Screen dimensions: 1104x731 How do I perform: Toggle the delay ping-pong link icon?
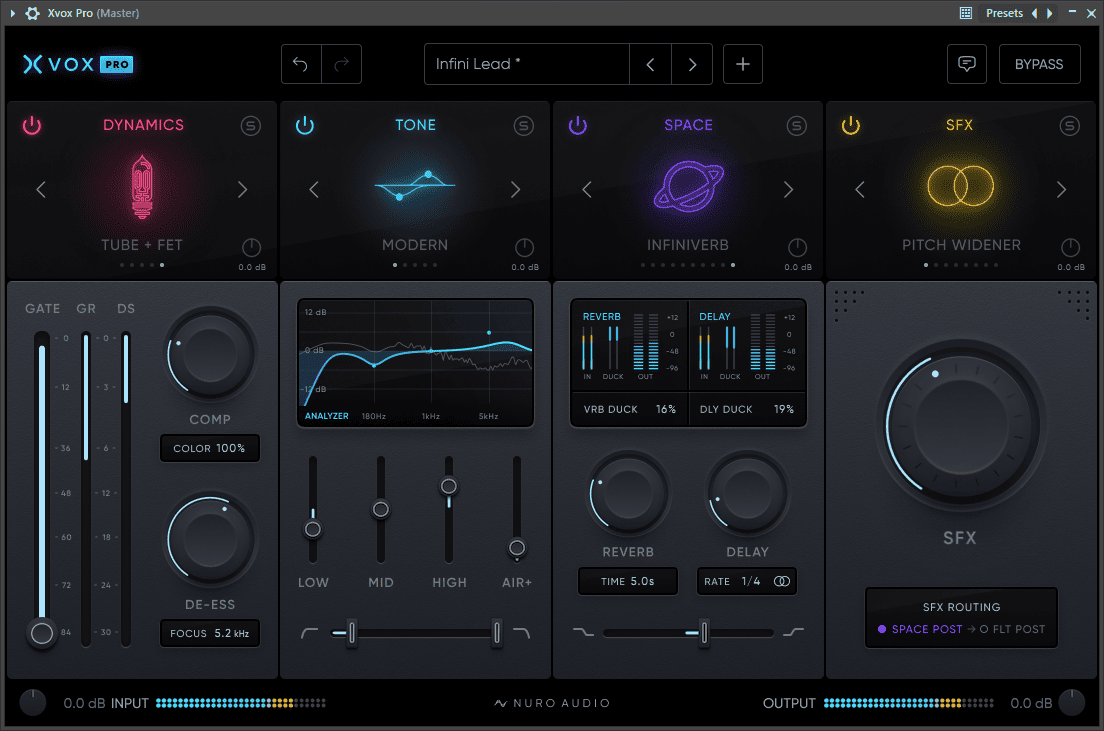click(782, 581)
